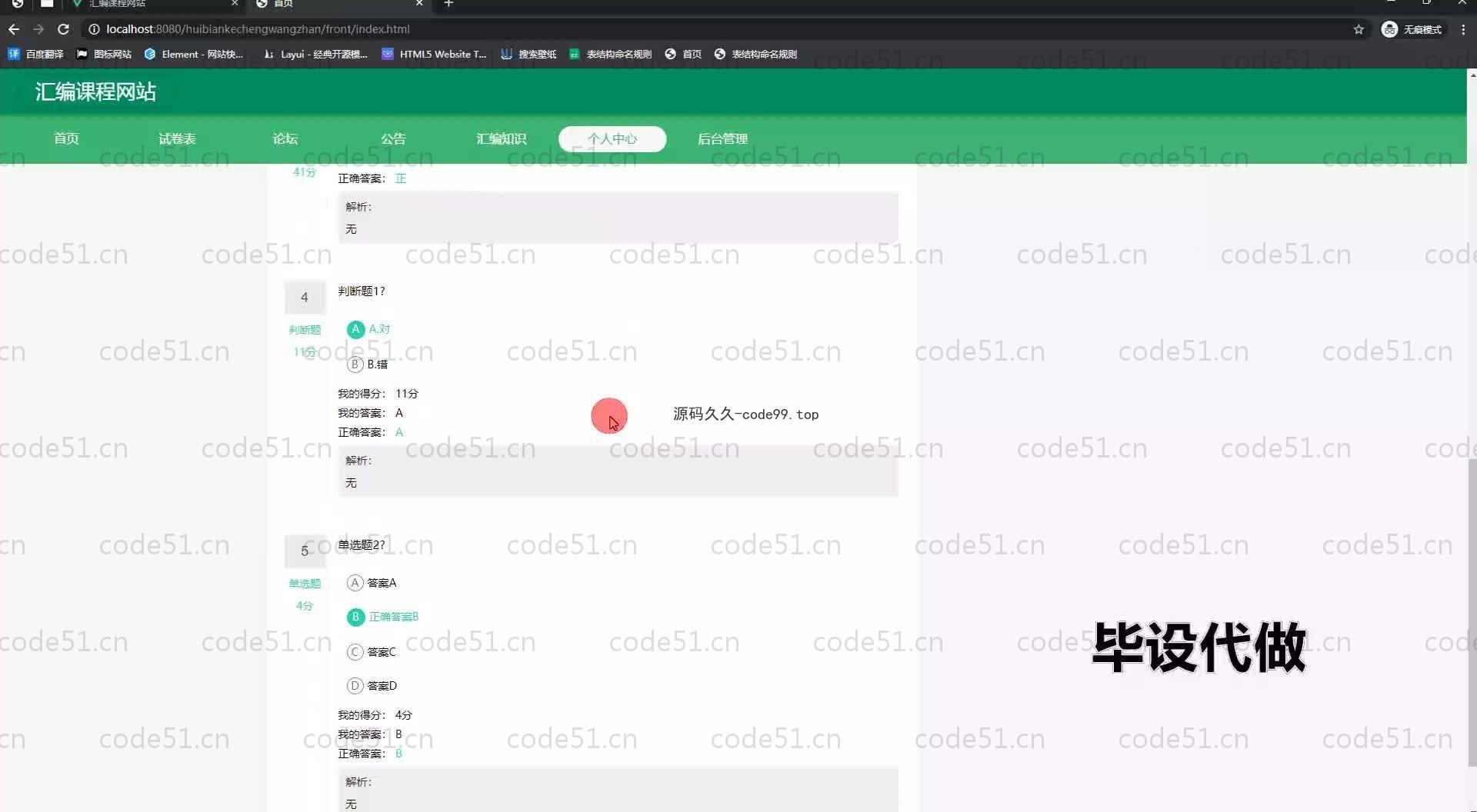Select option A.对 in question 4
This screenshot has width=1477, height=812.
point(369,329)
